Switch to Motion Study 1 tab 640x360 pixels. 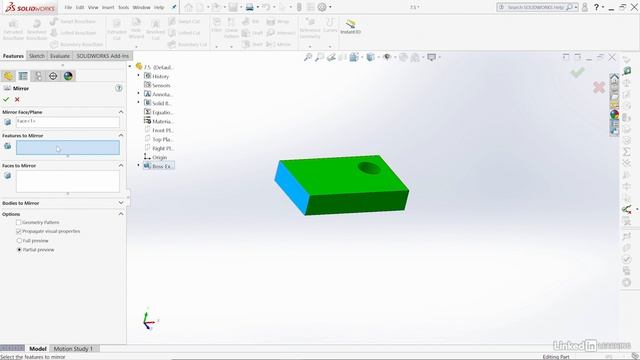pos(73,349)
